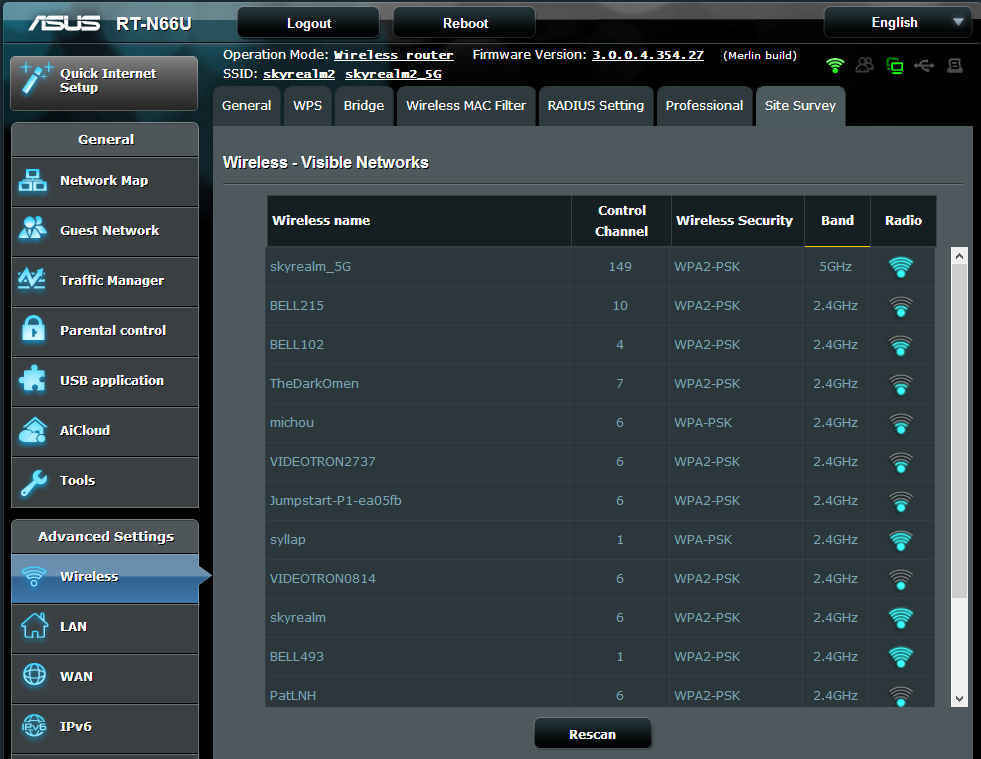Click the LAN house icon
This screenshot has width=981, height=759.
[x=34, y=625]
